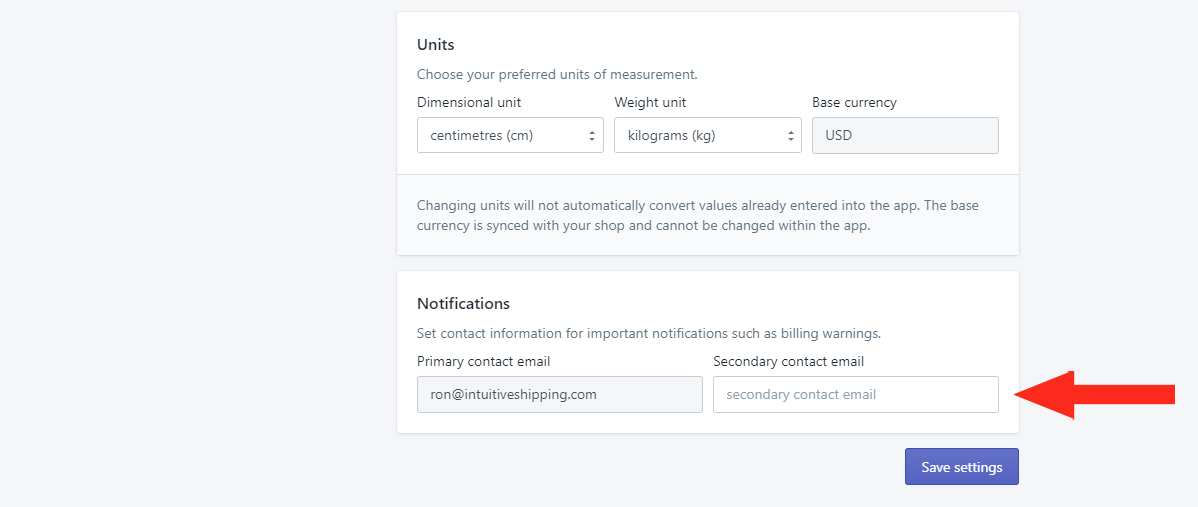This screenshot has width=1198, height=507.
Task: Save settings with the purple button
Action: coord(962,467)
